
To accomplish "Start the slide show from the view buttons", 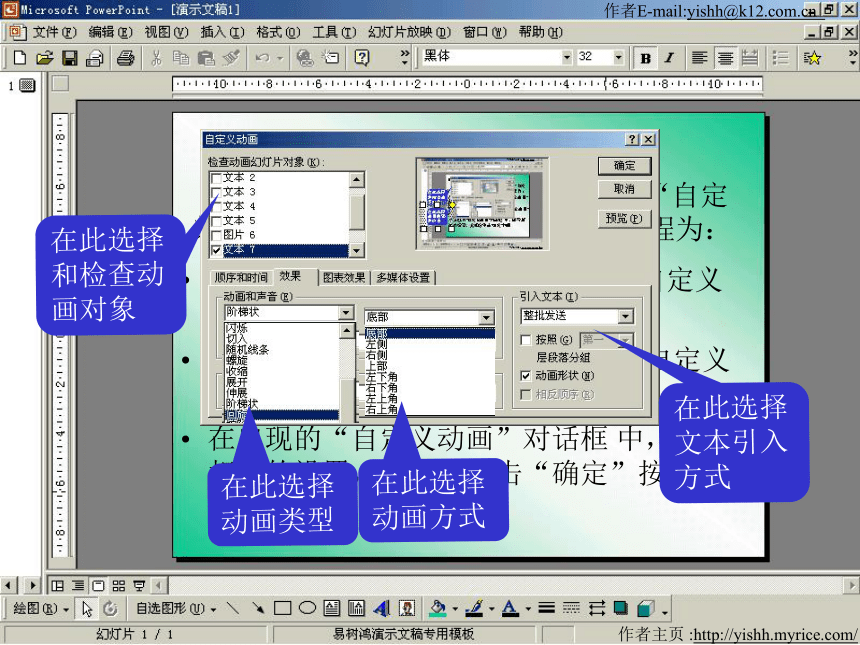I will 139,586.
